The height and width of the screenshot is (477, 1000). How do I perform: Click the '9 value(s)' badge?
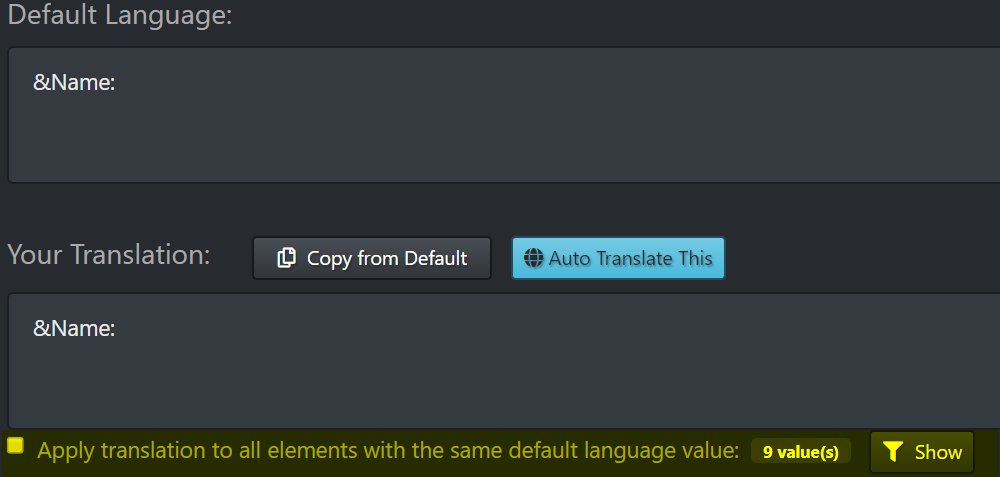point(801,452)
